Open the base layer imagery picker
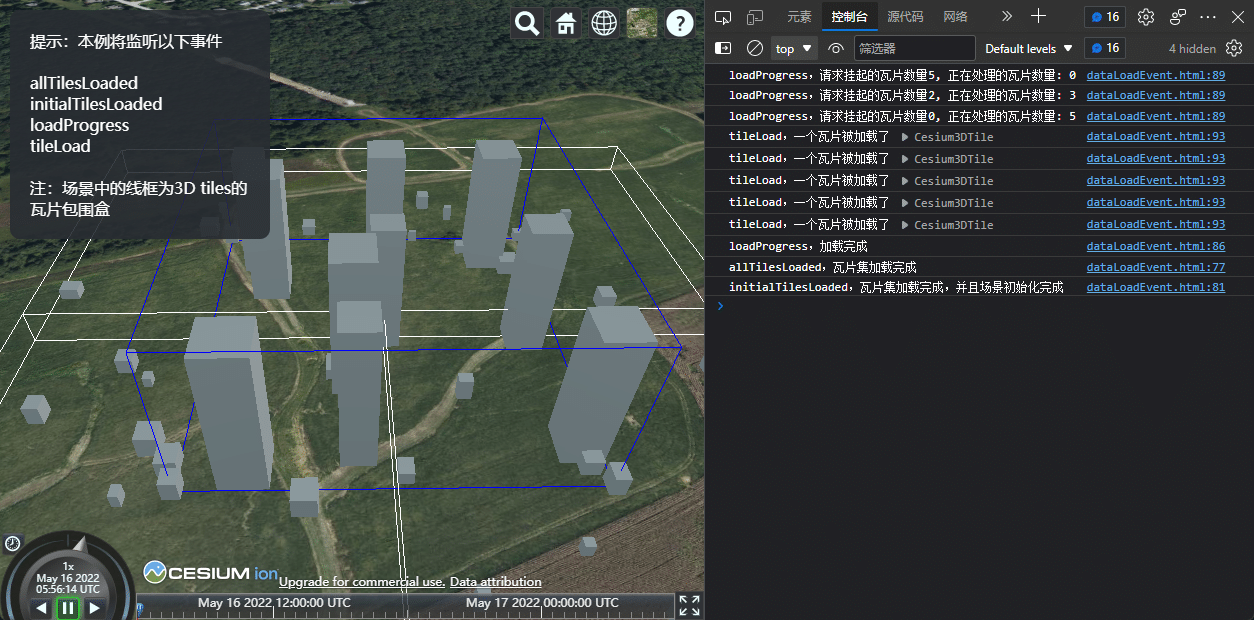The width and height of the screenshot is (1254, 620). tap(642, 23)
